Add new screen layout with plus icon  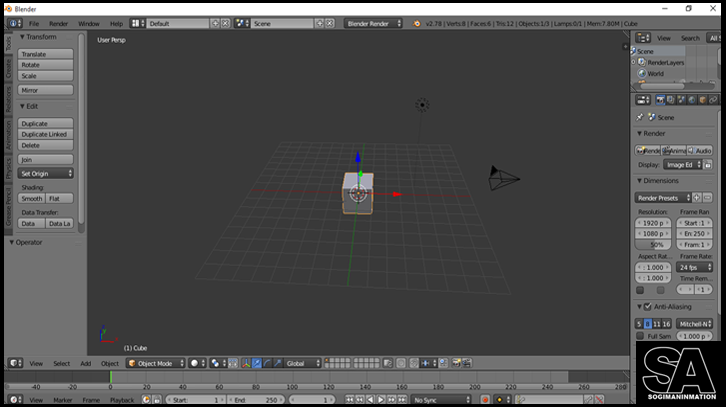[215, 23]
